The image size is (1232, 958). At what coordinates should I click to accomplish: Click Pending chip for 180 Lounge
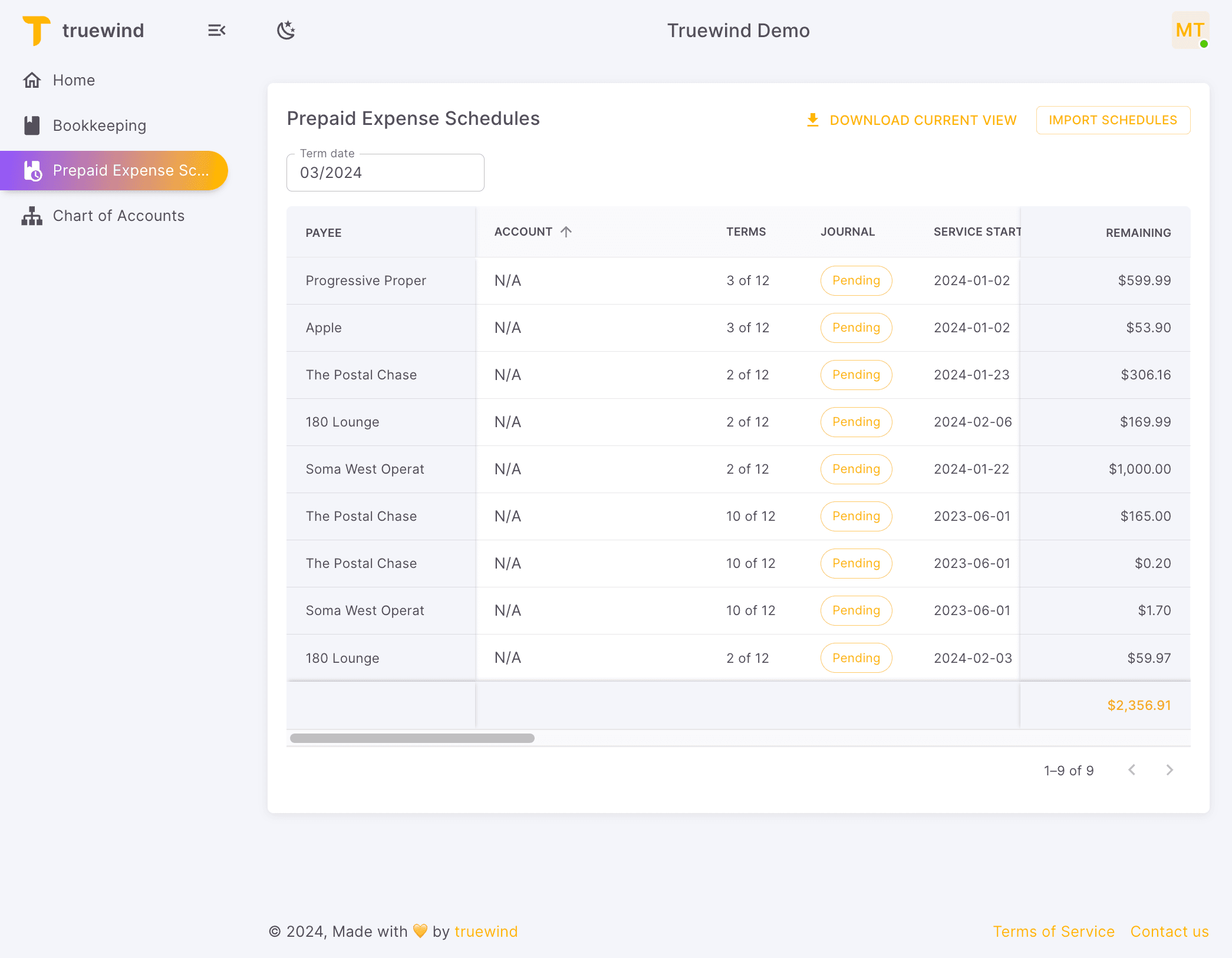(856, 422)
